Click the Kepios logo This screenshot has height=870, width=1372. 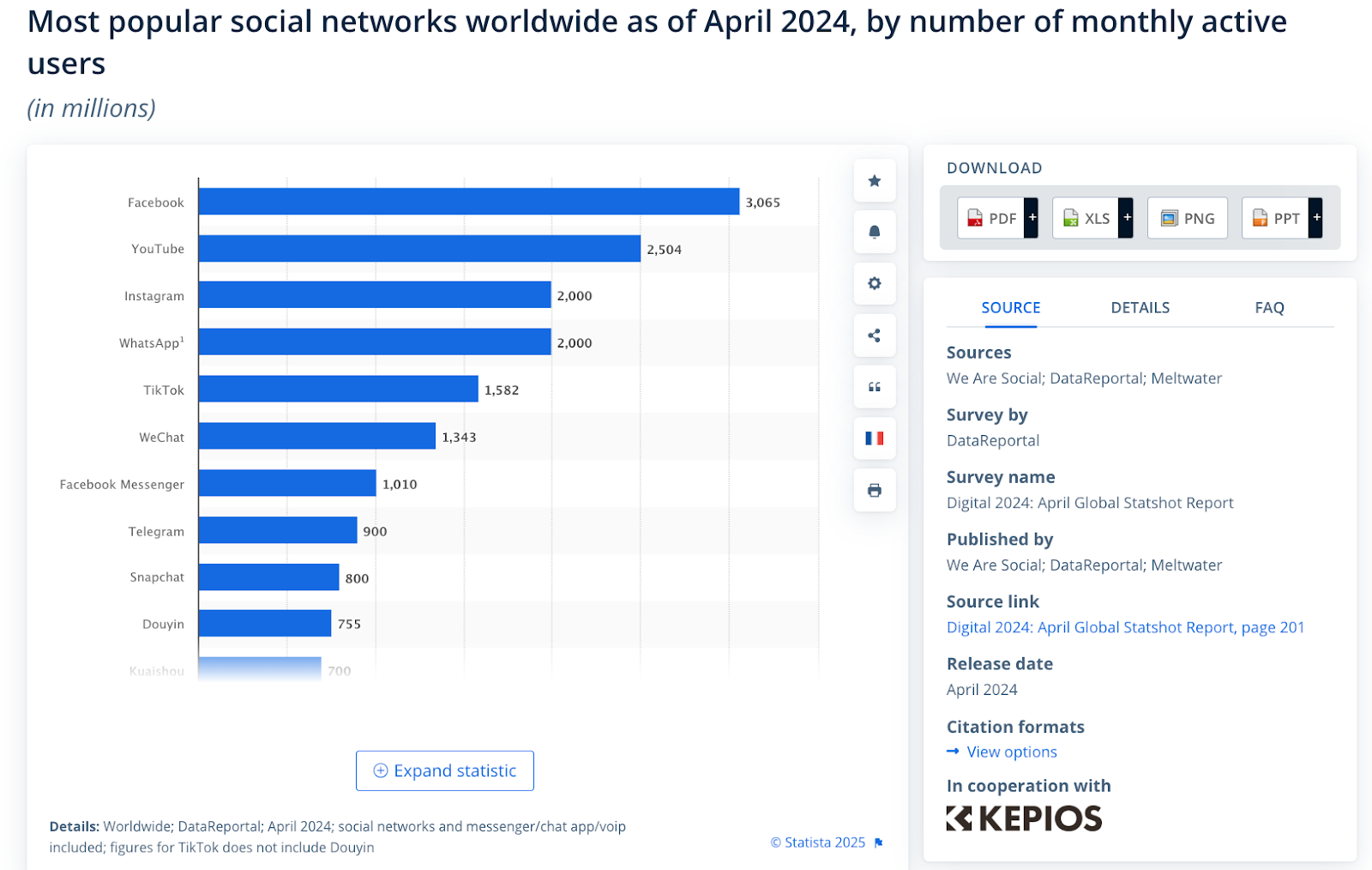point(1024,819)
